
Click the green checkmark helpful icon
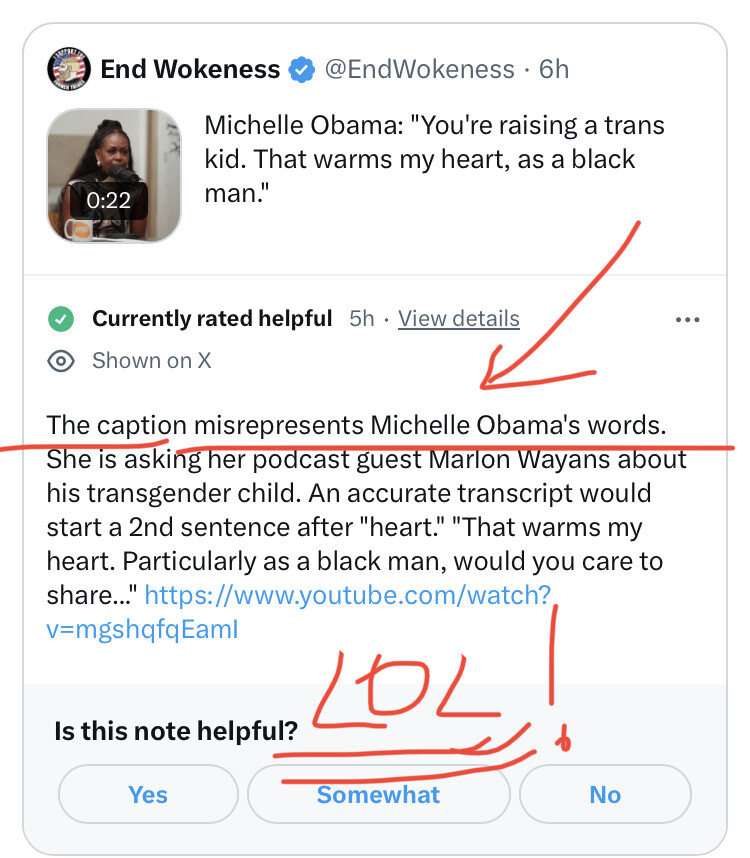62,319
